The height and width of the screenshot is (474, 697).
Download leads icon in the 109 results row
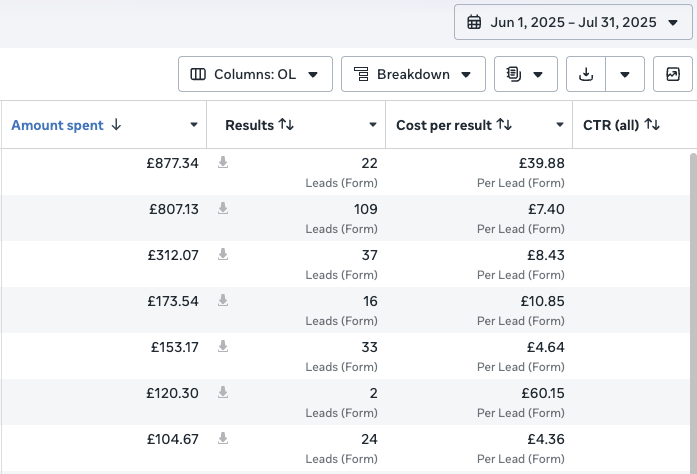pyautogui.click(x=223, y=208)
